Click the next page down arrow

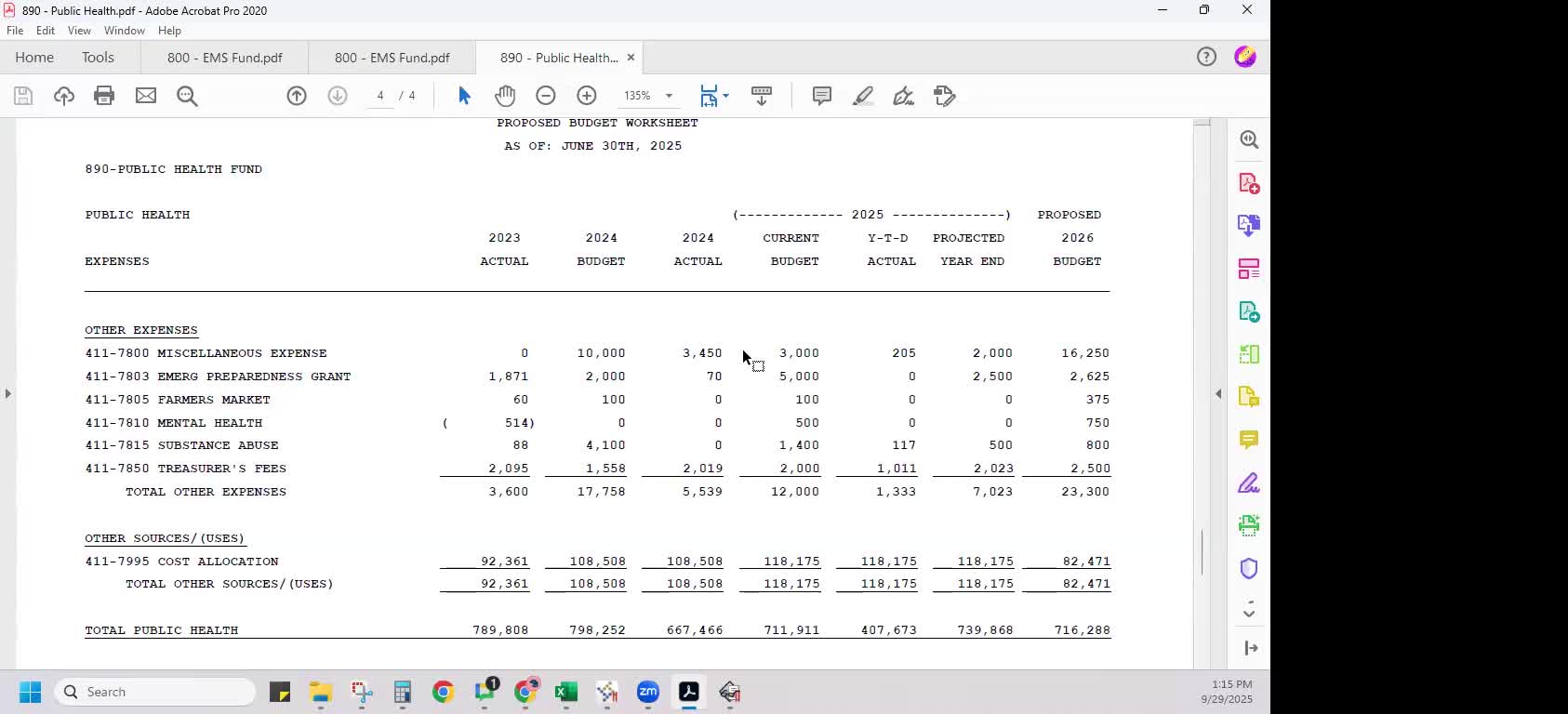click(x=338, y=96)
